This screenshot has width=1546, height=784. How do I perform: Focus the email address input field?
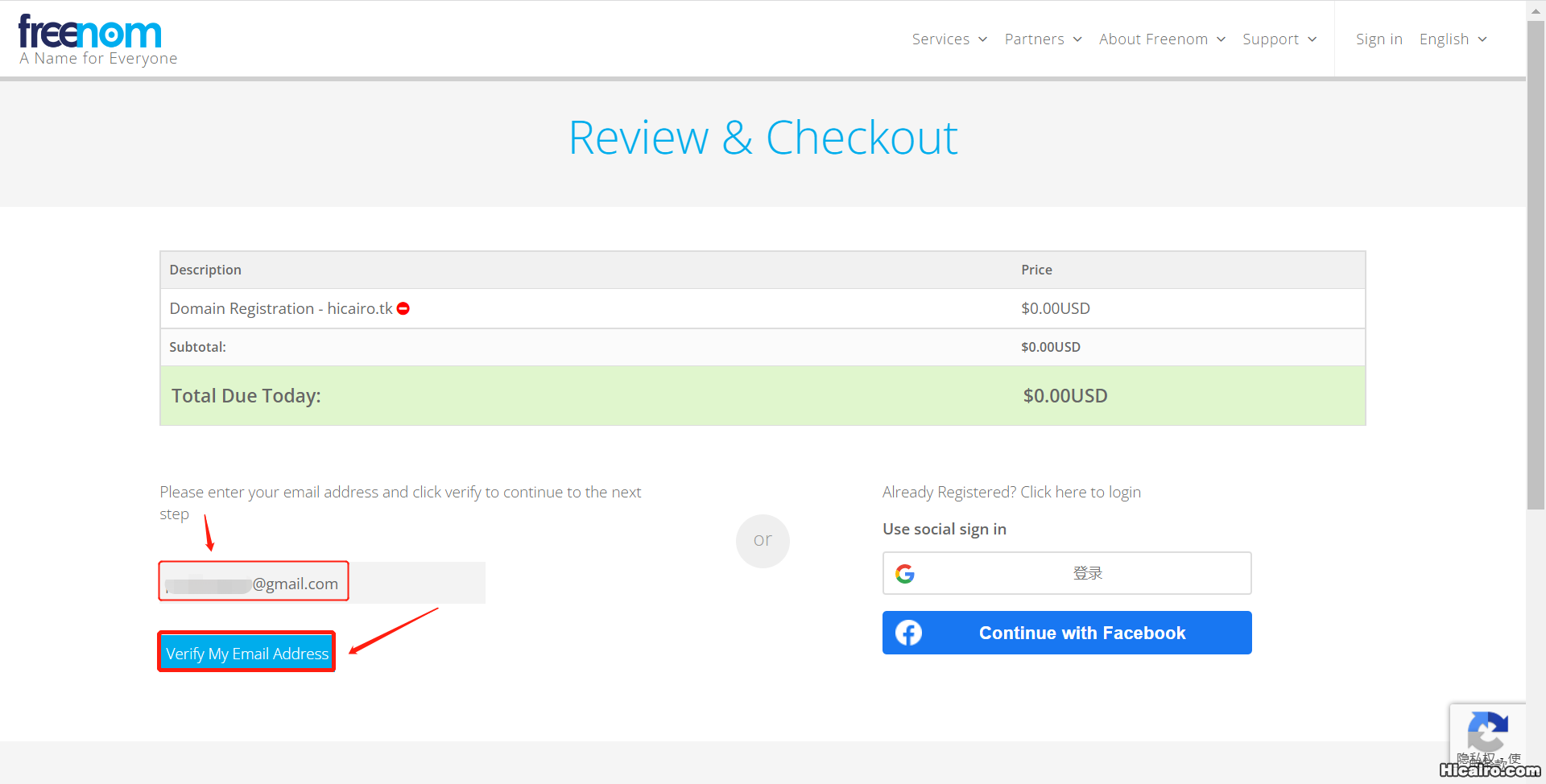(322, 583)
